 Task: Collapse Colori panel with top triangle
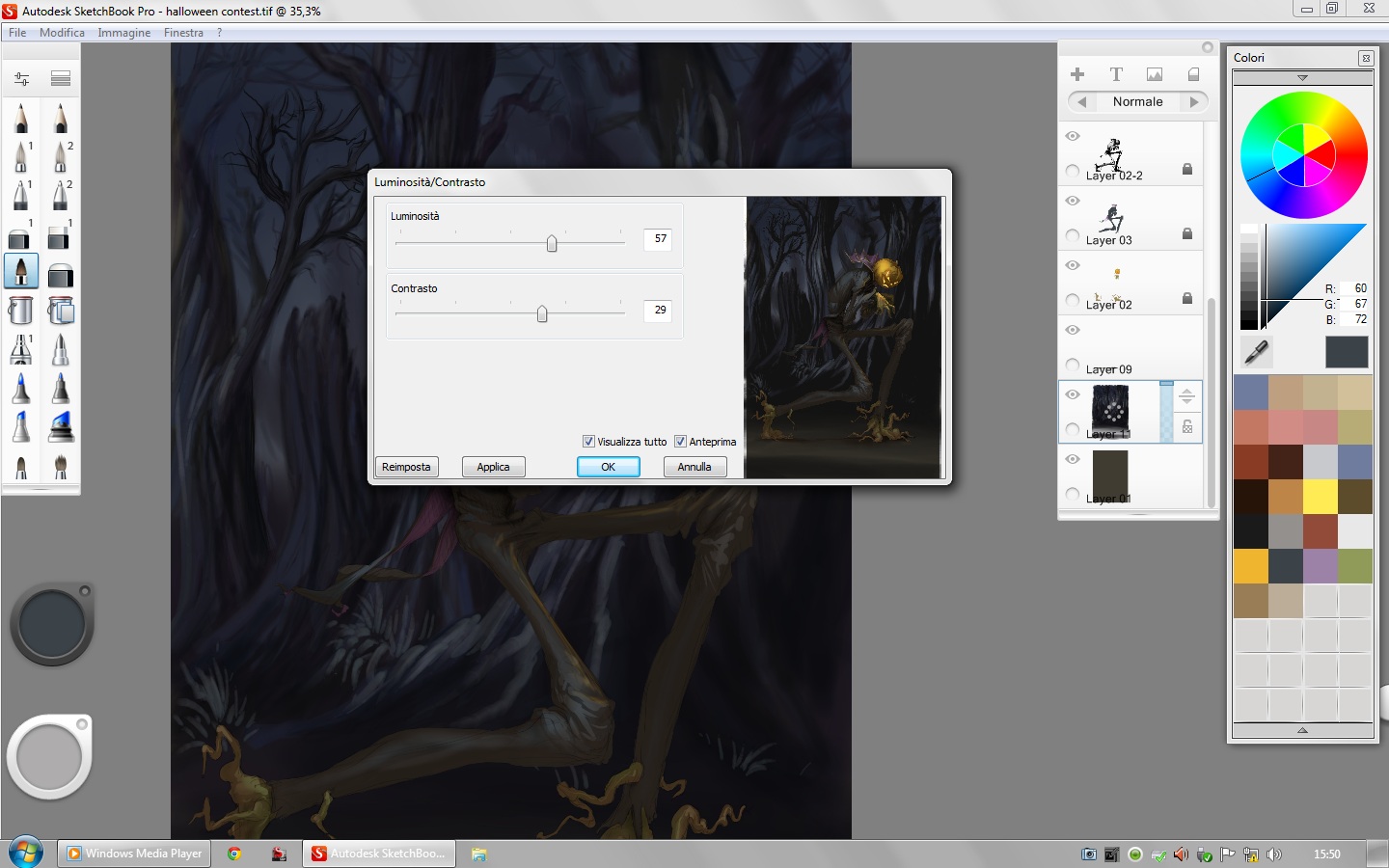tap(1302, 77)
